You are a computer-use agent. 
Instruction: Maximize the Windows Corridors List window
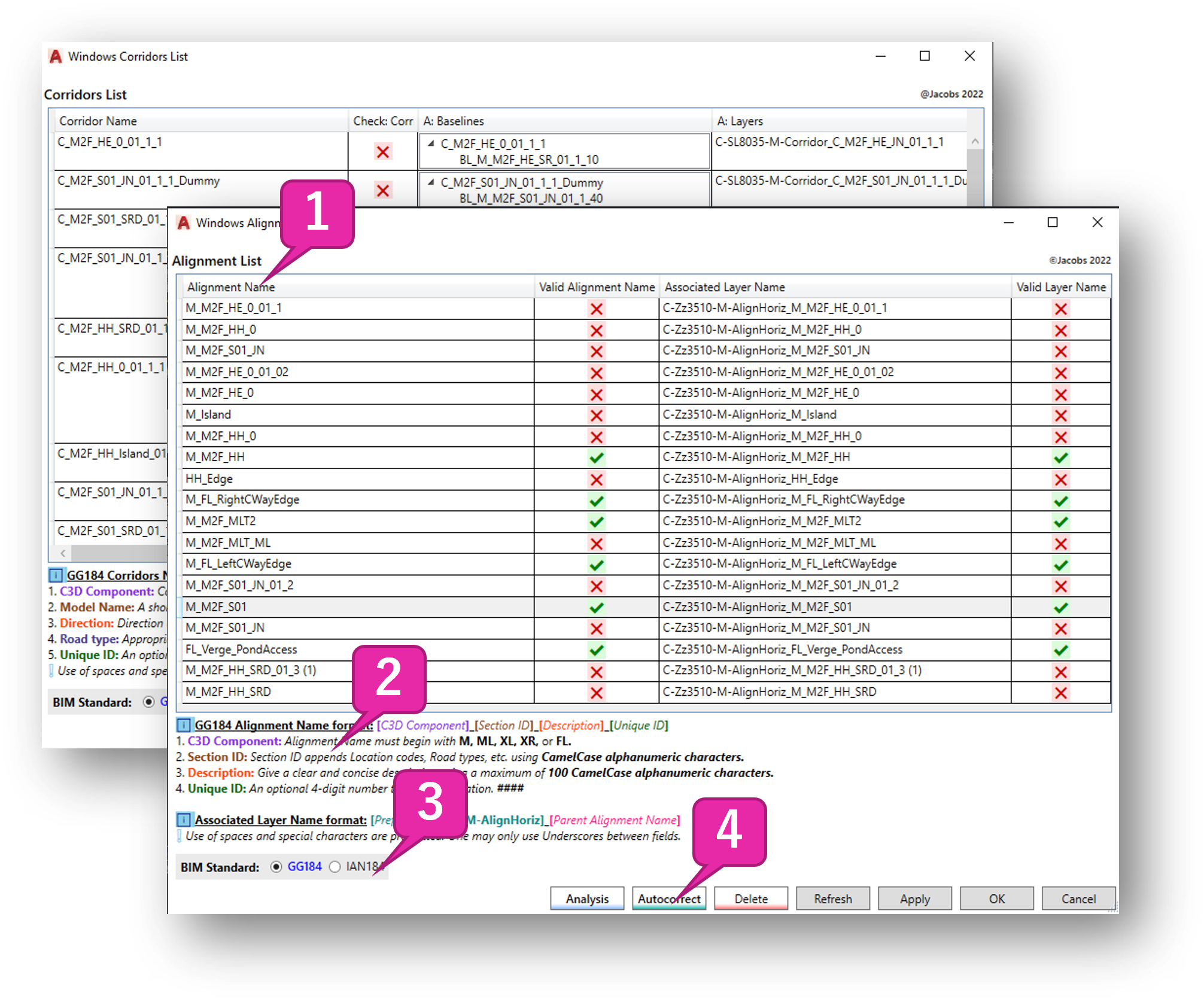tap(925, 56)
